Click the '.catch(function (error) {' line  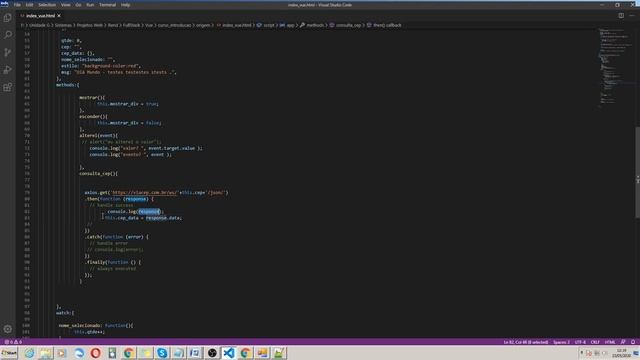pyautogui.click(x=117, y=237)
